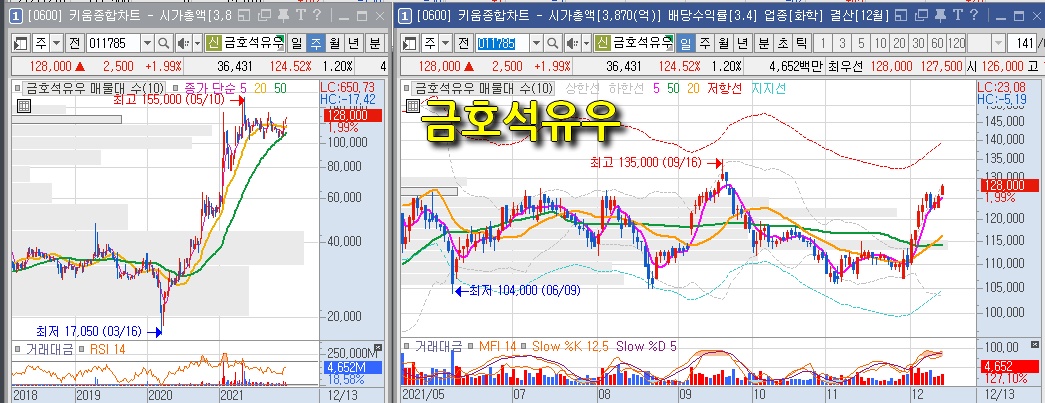Click the search magnifier in left chart window
The image size is (1045, 403).
pos(164,44)
